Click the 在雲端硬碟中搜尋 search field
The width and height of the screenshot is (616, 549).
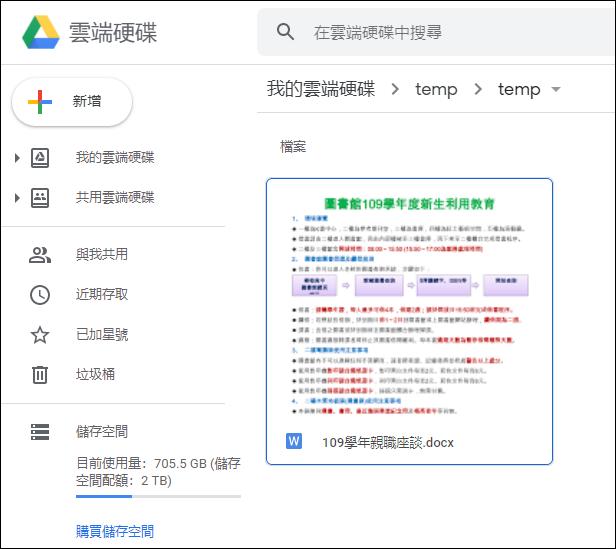click(x=436, y=32)
